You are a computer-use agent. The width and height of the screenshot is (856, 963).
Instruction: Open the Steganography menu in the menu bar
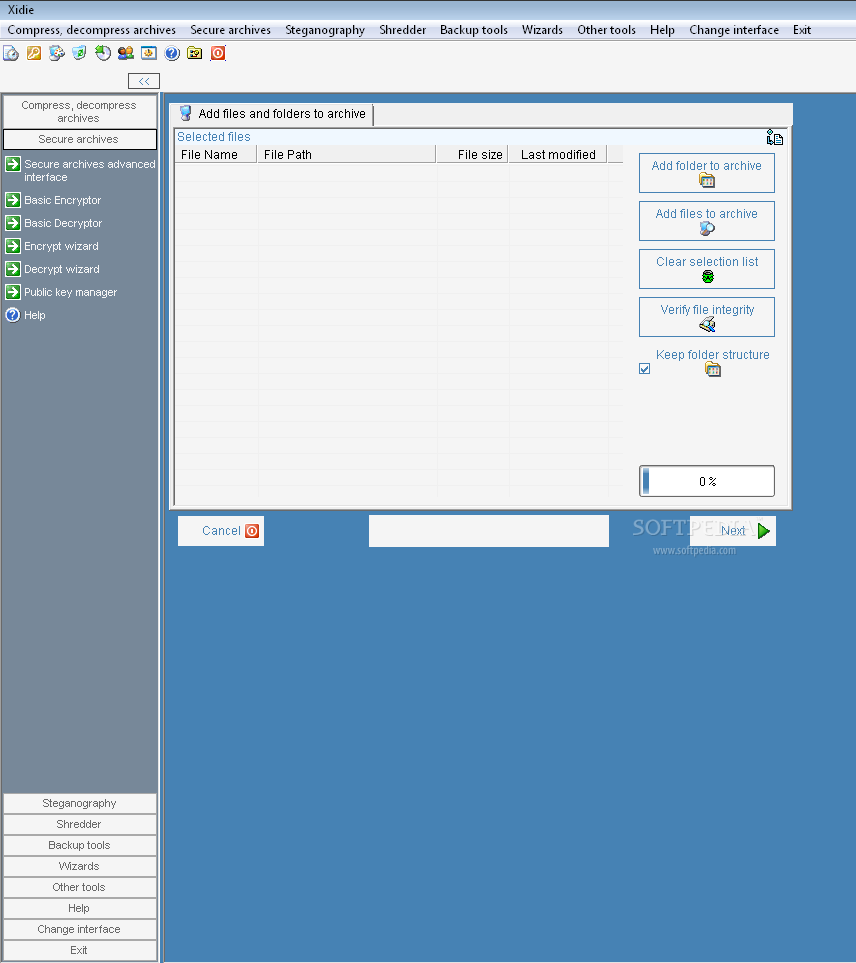coord(325,30)
